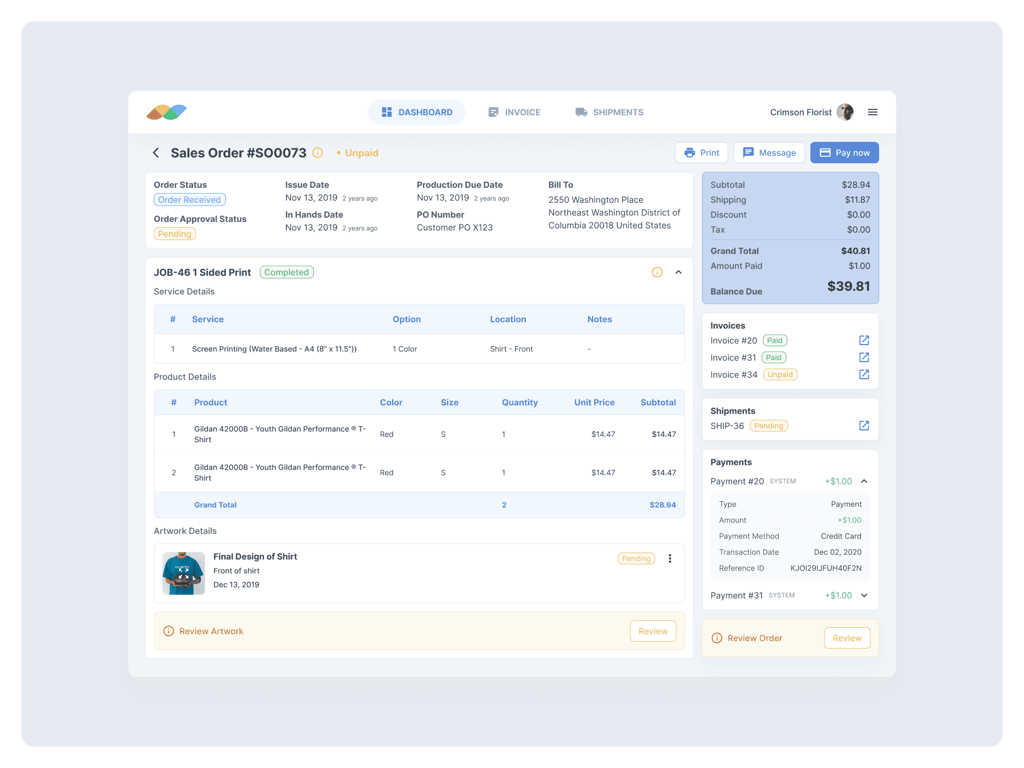Click the Crimson Florist profile avatar
This screenshot has height=768, width=1024.
(x=845, y=112)
